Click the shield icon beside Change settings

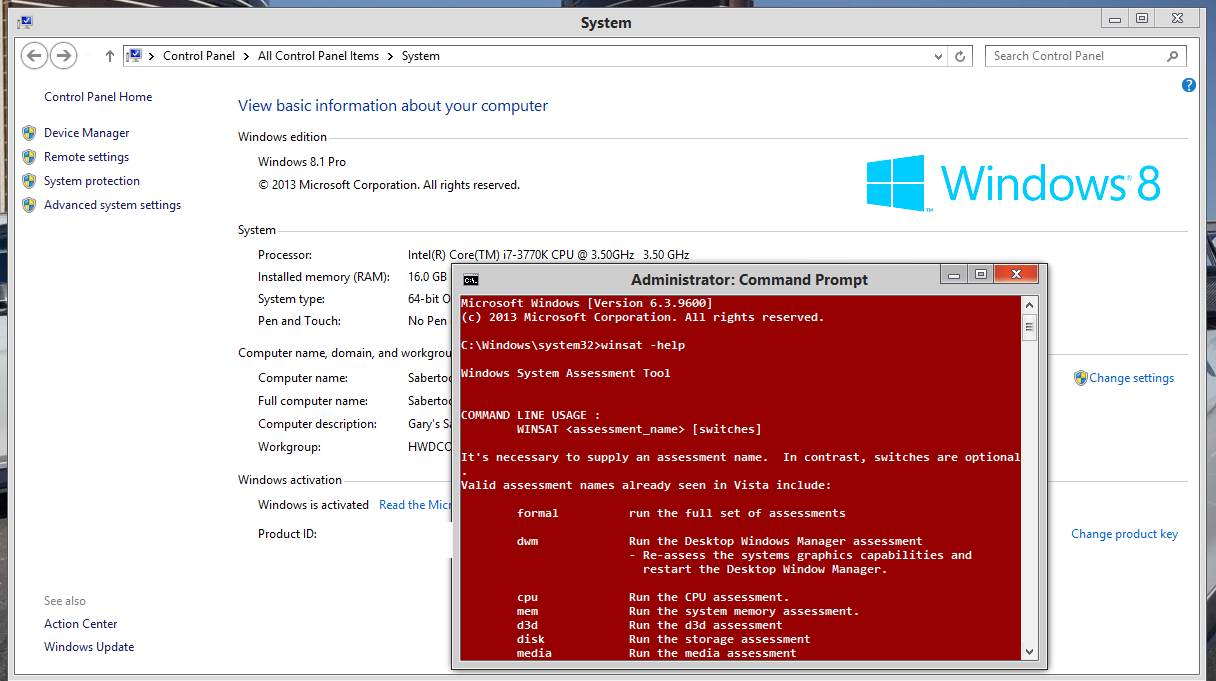(1081, 377)
